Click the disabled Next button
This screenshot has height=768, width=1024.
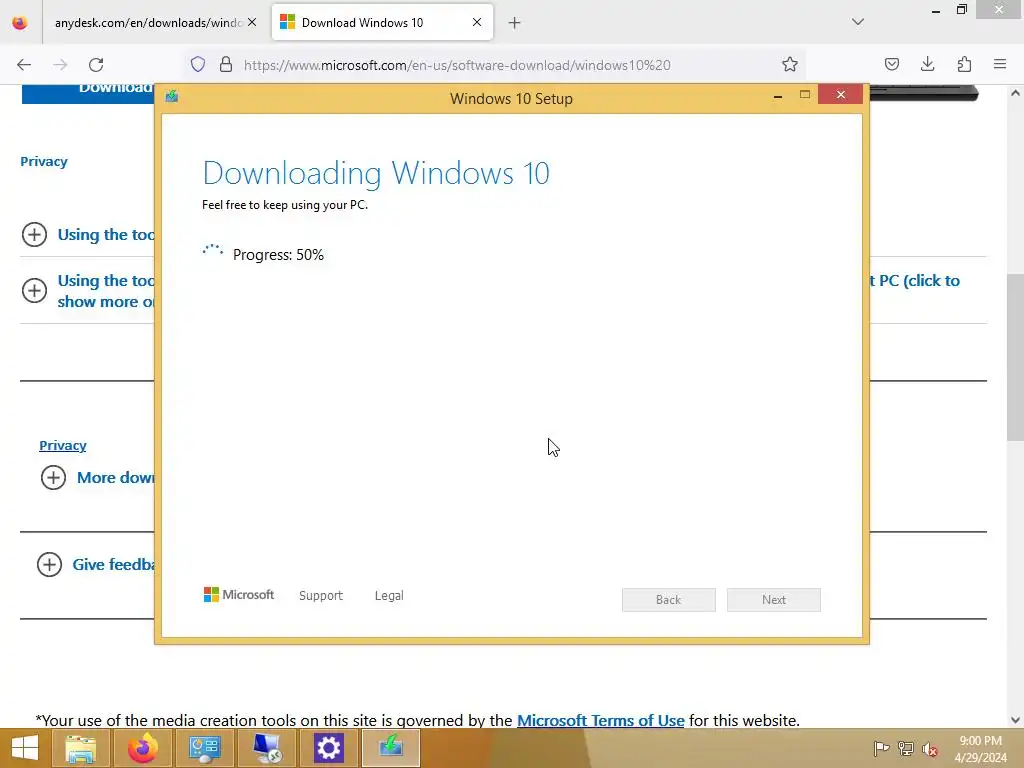tap(774, 600)
